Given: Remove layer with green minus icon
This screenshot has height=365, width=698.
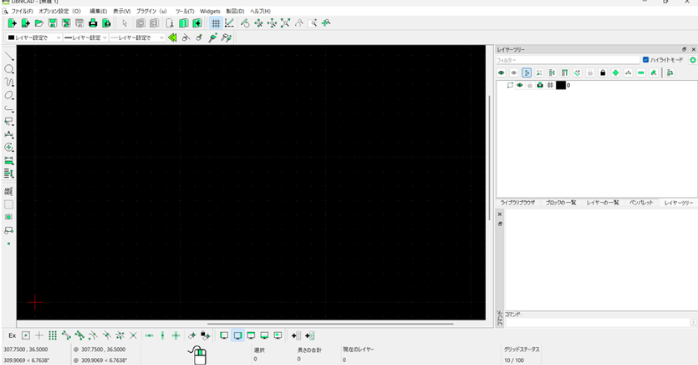Looking at the screenshot, I should pyautogui.click(x=641, y=73).
